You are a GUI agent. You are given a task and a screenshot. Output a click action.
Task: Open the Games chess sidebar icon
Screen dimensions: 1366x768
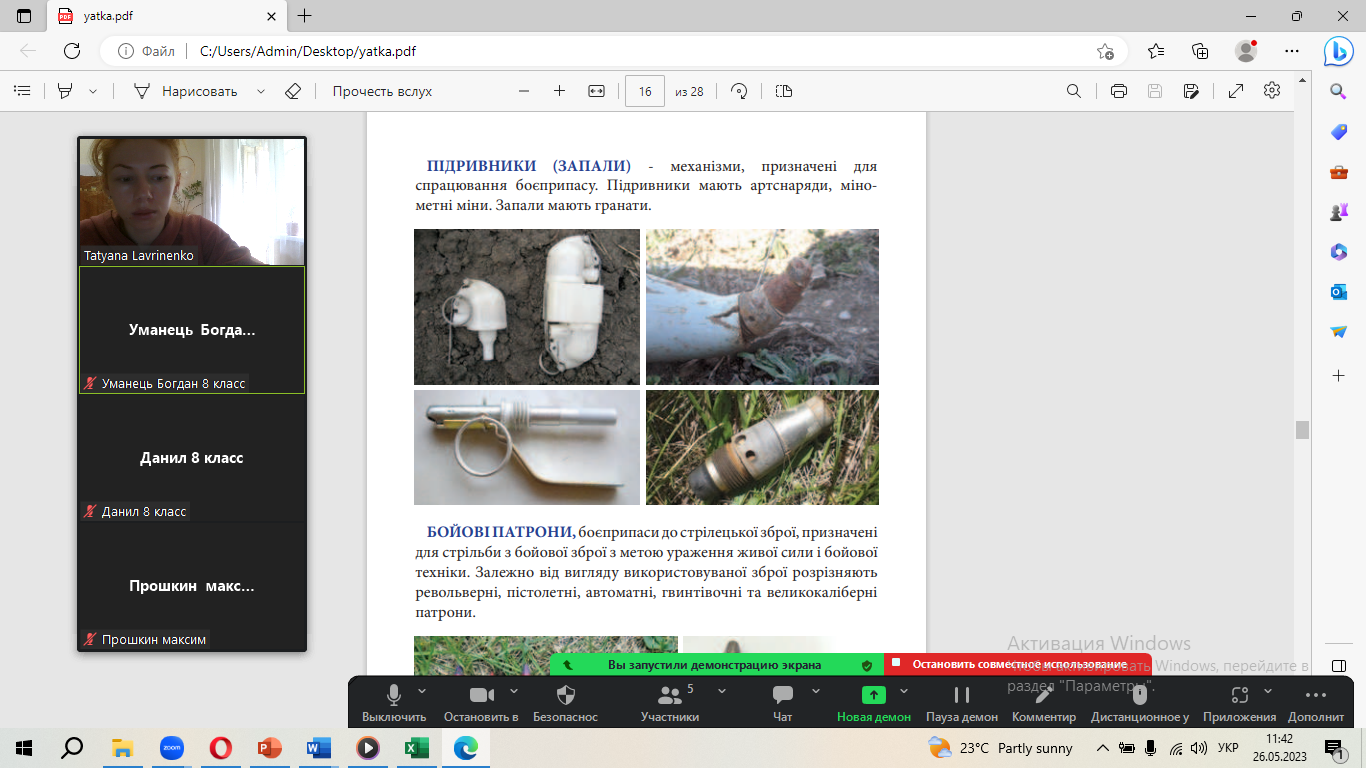1339,212
